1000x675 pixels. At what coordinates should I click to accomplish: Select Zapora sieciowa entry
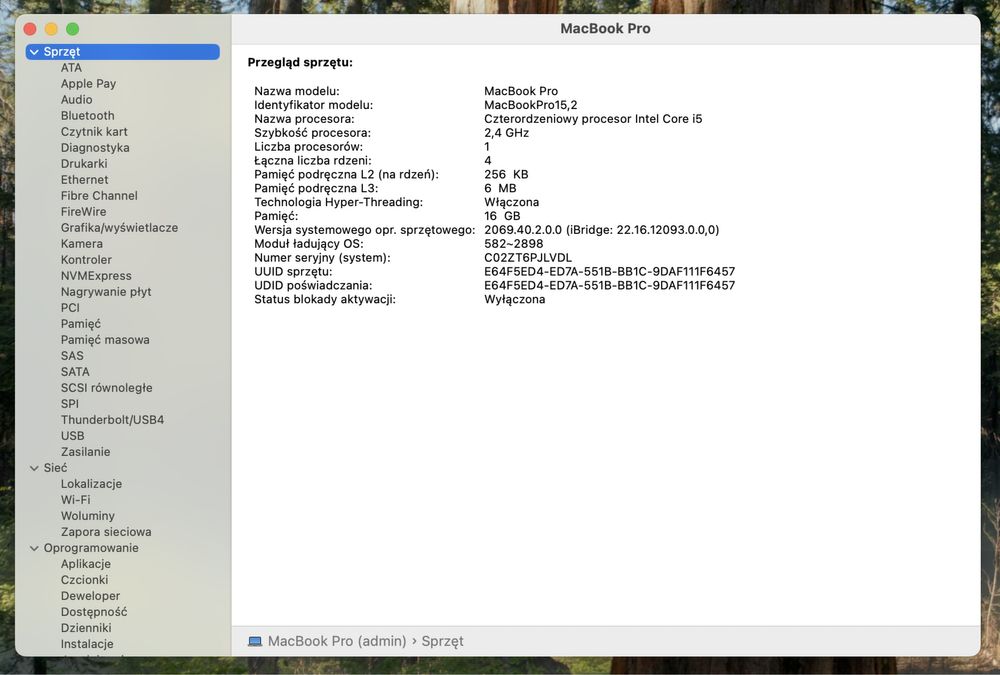click(x=106, y=531)
